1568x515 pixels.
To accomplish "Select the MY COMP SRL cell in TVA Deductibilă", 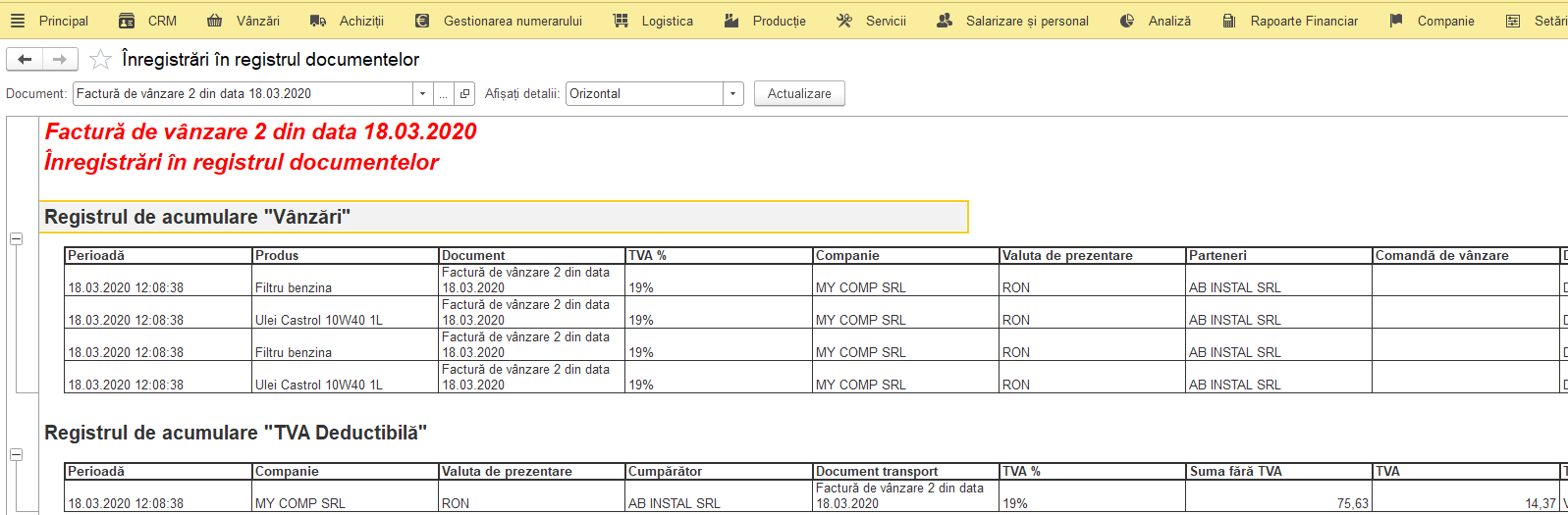I will (346, 496).
